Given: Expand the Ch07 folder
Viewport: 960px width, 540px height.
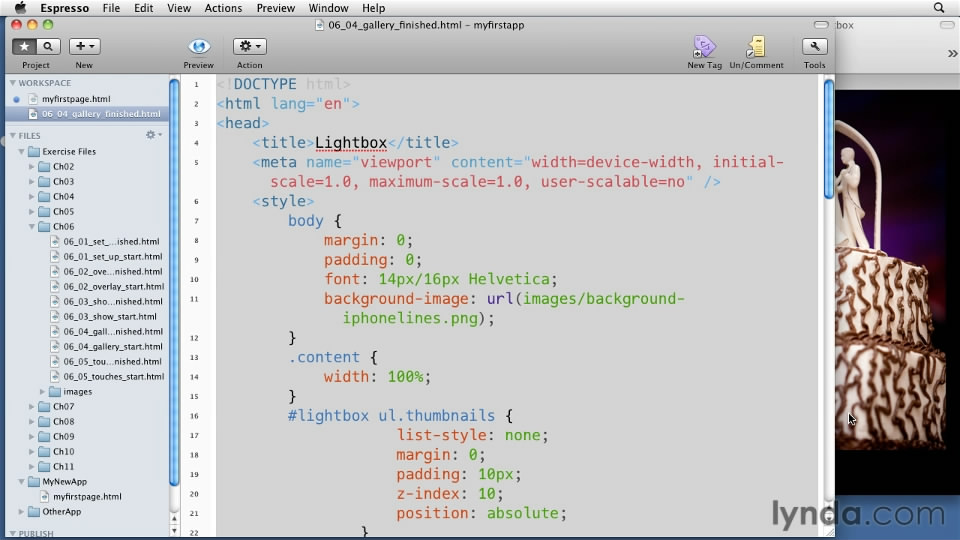Looking at the screenshot, I should point(32,406).
